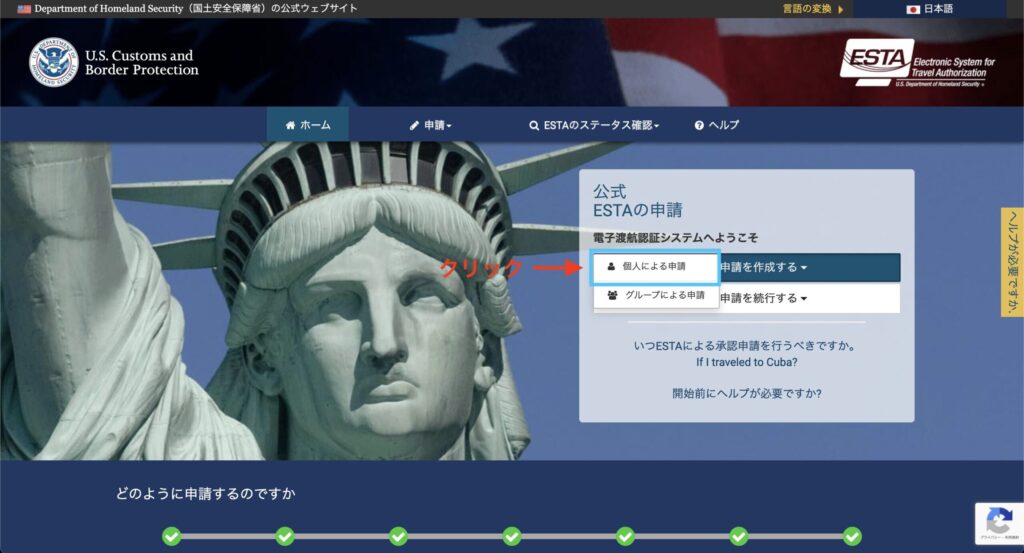
Task: Click the yellow ヘルプが必要ですか side tab
Action: pyautogui.click(x=1012, y=262)
